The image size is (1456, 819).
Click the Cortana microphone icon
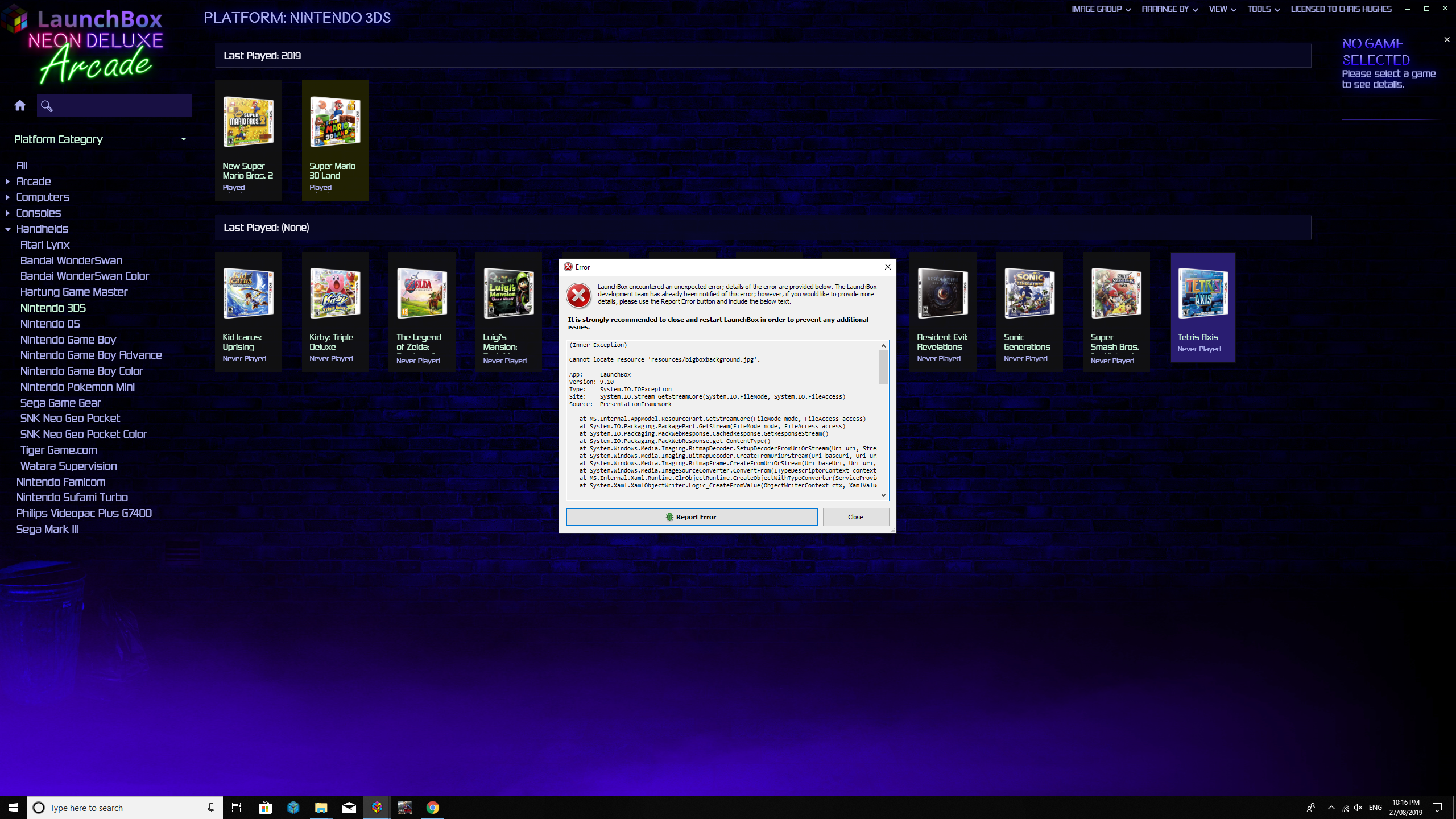click(x=211, y=808)
